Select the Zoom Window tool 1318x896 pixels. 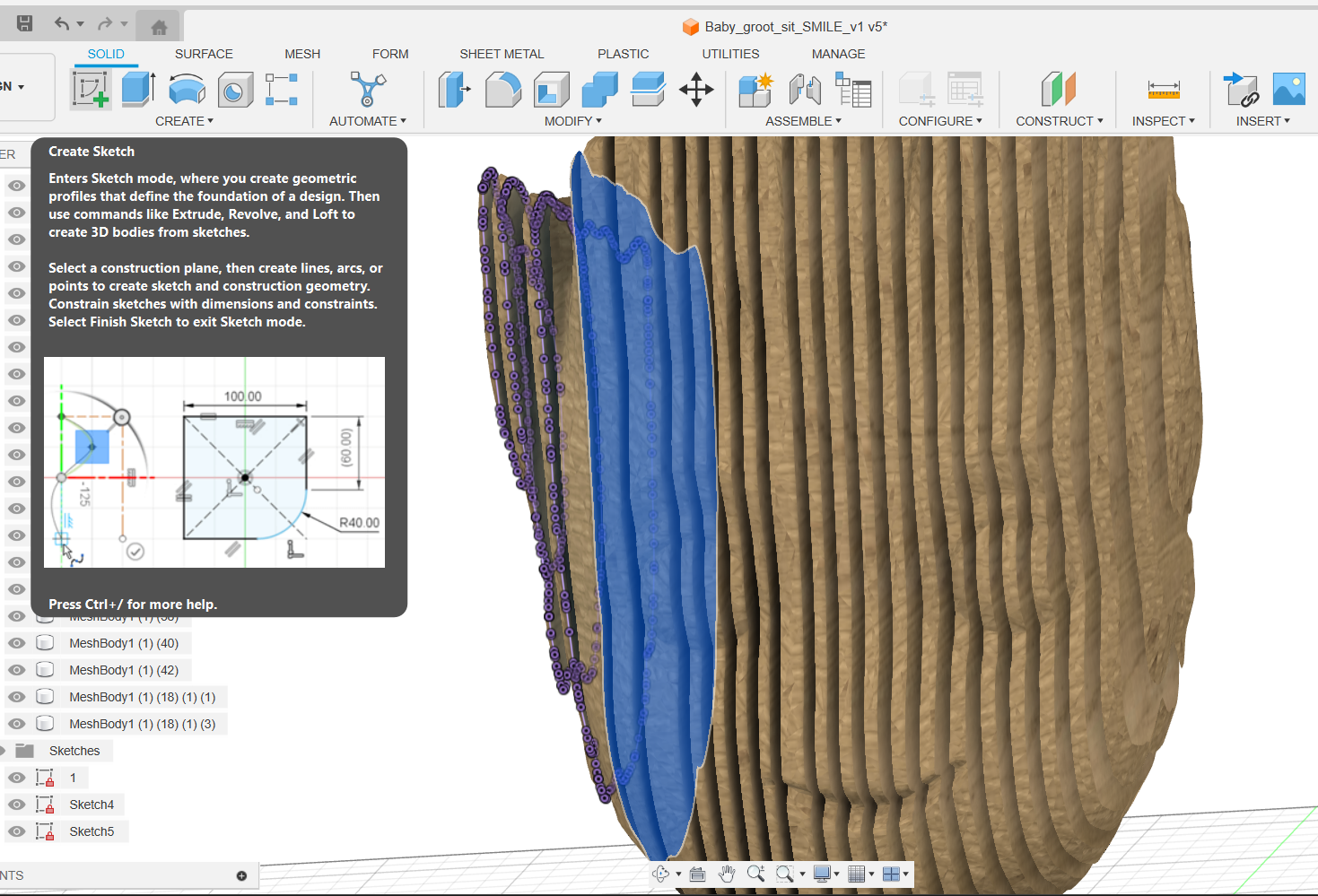point(785,874)
